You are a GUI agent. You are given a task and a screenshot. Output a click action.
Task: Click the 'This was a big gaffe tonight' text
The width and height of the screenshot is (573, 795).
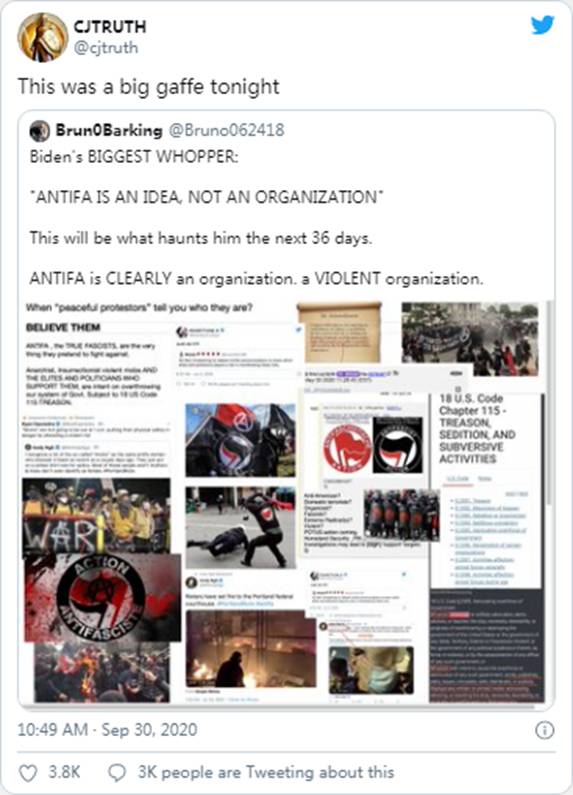click(149, 87)
